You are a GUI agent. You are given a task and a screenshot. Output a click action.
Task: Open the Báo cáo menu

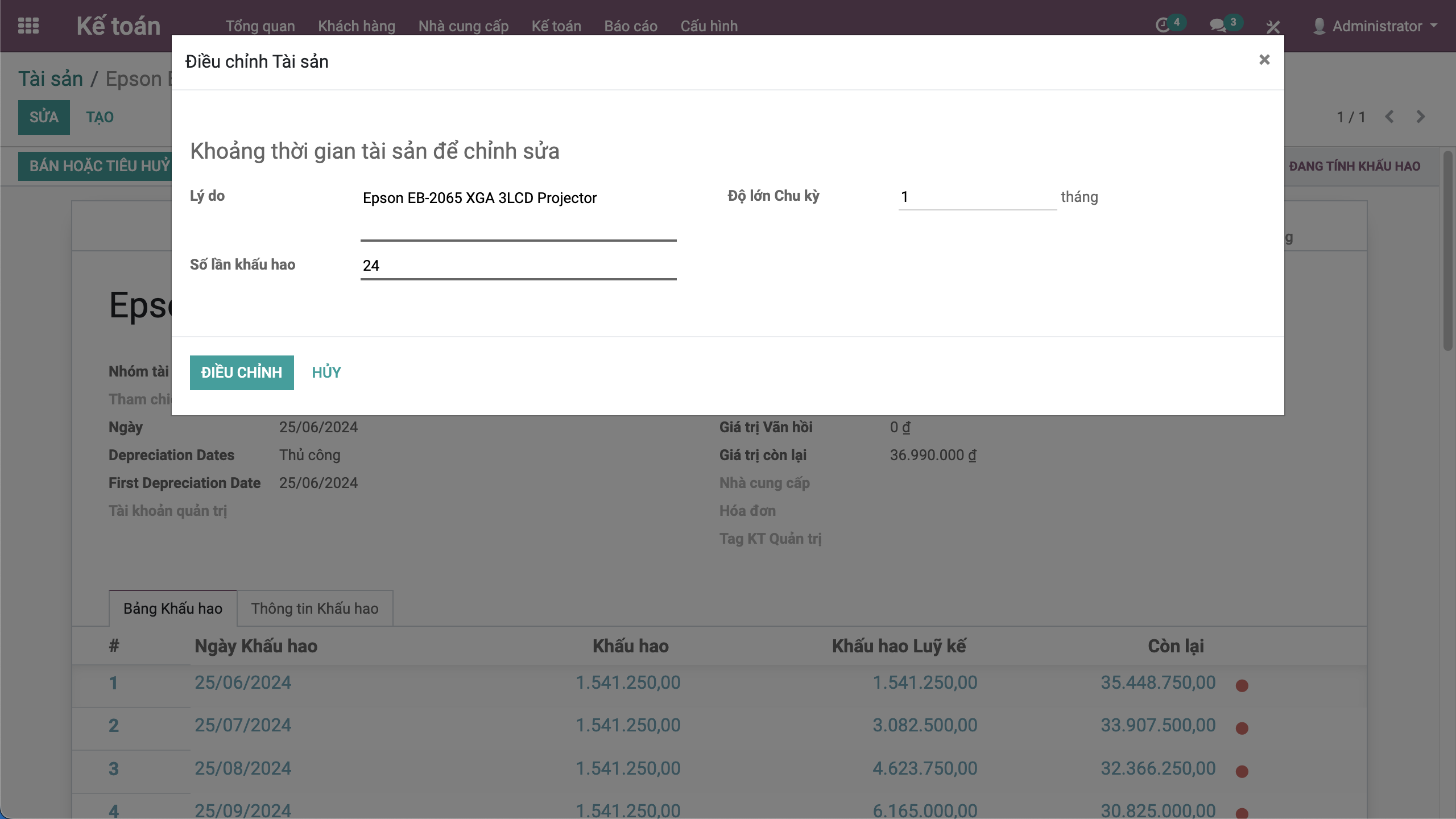(x=630, y=26)
